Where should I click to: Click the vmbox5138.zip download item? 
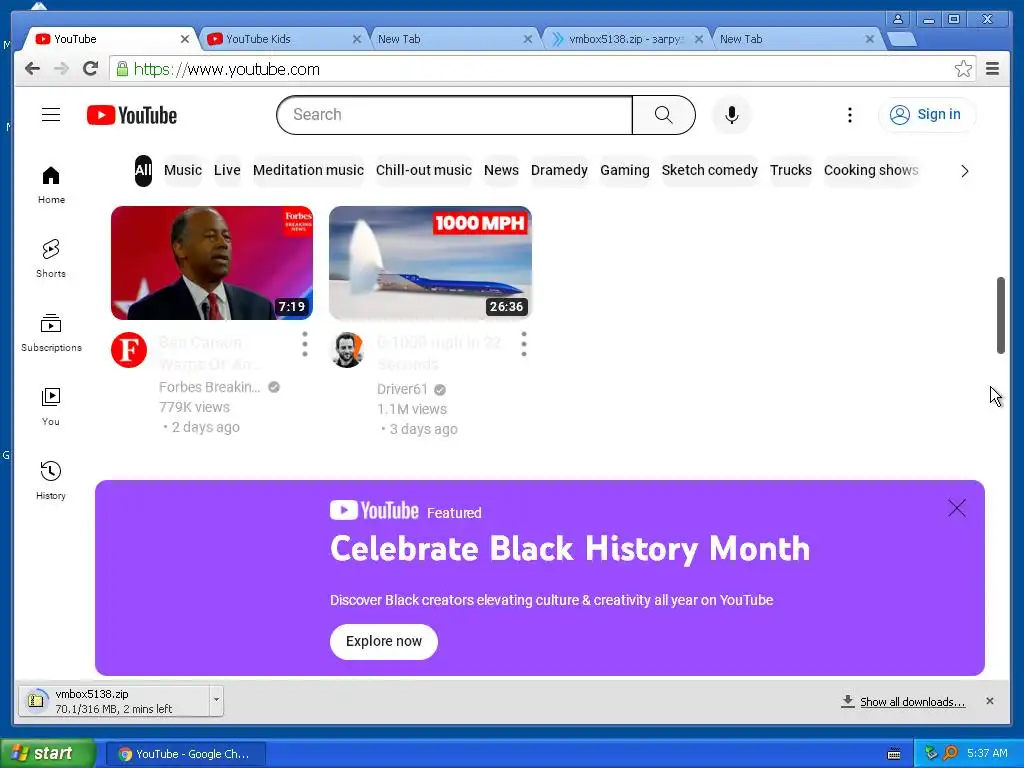(114, 701)
